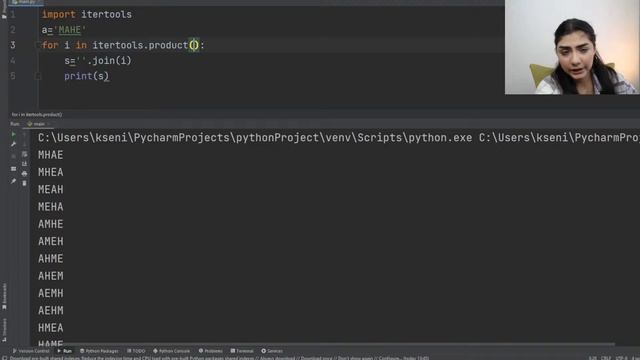Click output line MHAE
This screenshot has height=360, width=640.
point(51,155)
